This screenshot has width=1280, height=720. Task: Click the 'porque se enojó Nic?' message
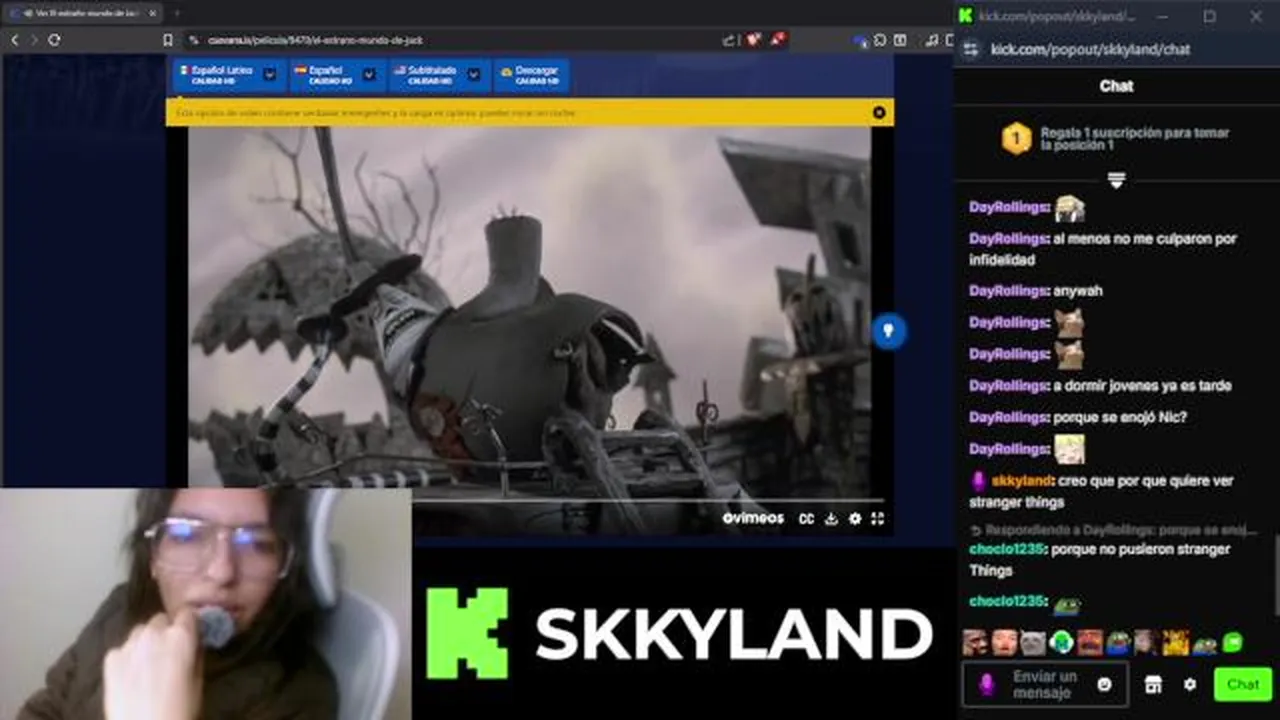1120,417
